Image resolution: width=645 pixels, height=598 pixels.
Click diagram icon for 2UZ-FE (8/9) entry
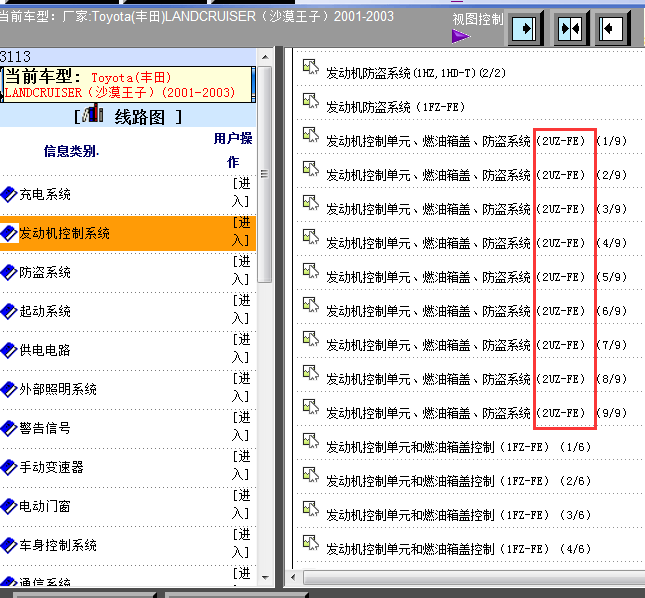(311, 373)
